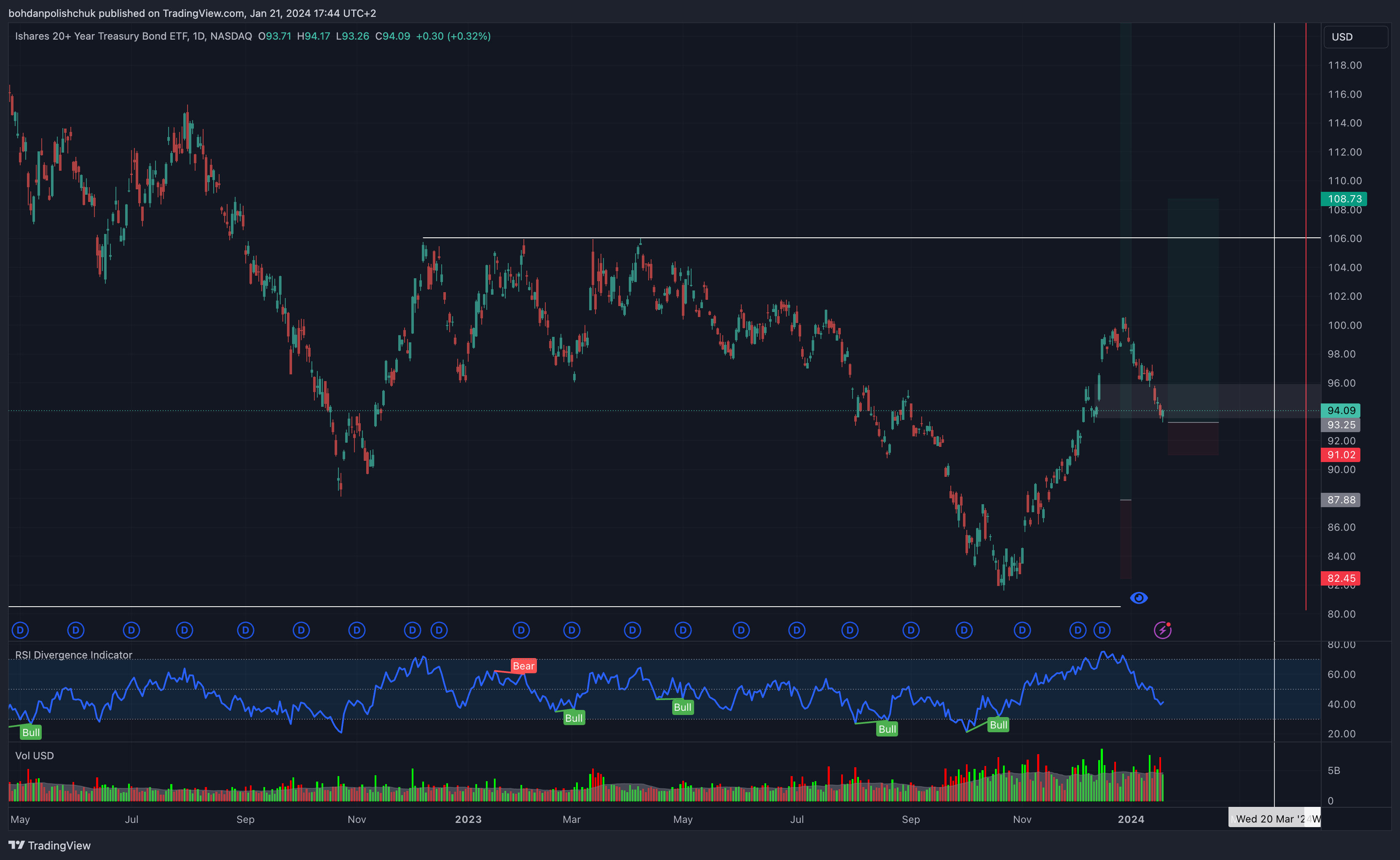Image resolution: width=1400 pixels, height=860 pixels.
Task: Click the leftmost Bull label in the RSI pane
Action: tap(31, 733)
